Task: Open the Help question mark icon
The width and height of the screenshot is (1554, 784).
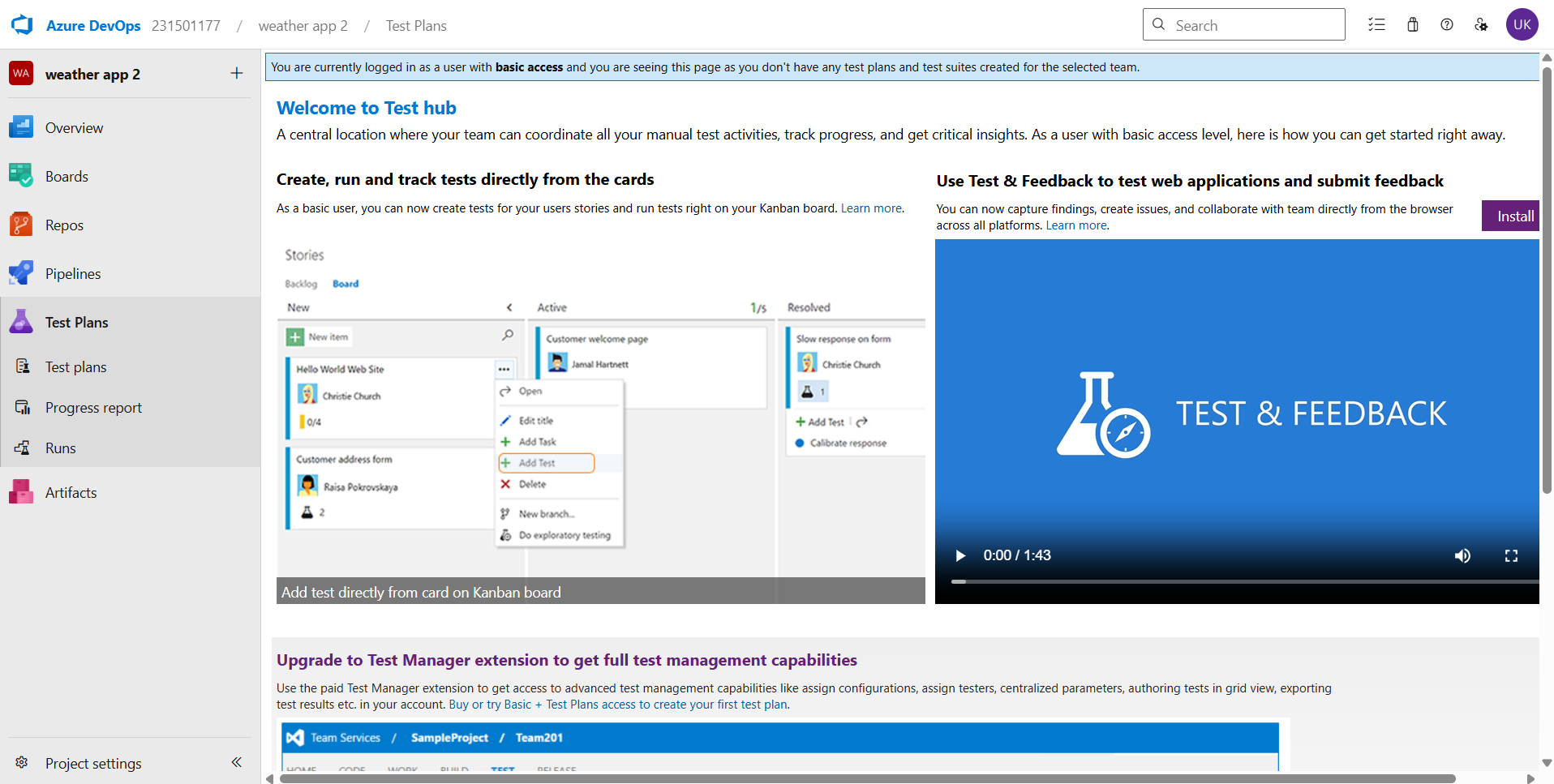Action: coord(1447,25)
